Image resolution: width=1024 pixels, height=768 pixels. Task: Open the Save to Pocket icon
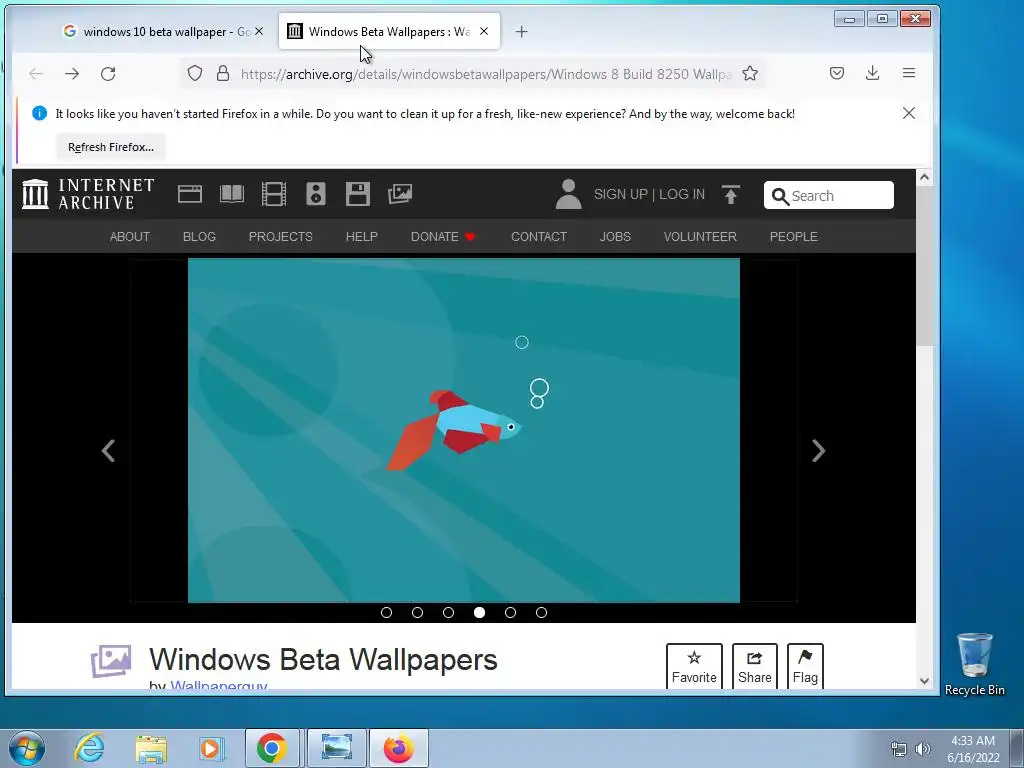tap(837, 73)
